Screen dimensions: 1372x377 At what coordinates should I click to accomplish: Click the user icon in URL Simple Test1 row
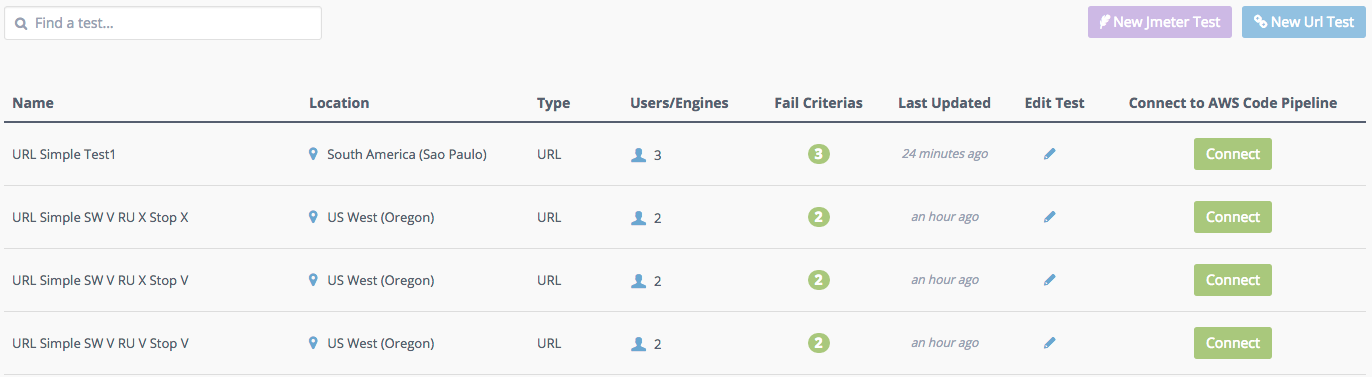[638, 155]
